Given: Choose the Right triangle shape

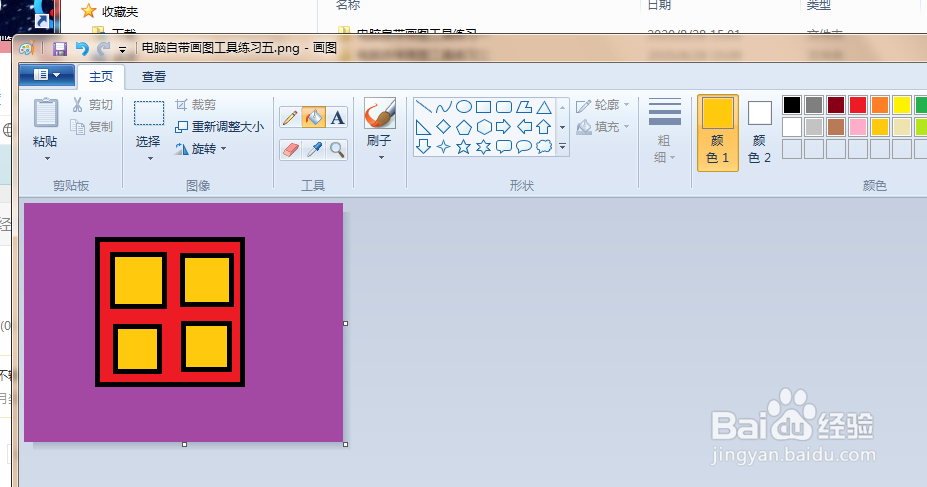Looking at the screenshot, I should tap(423, 127).
